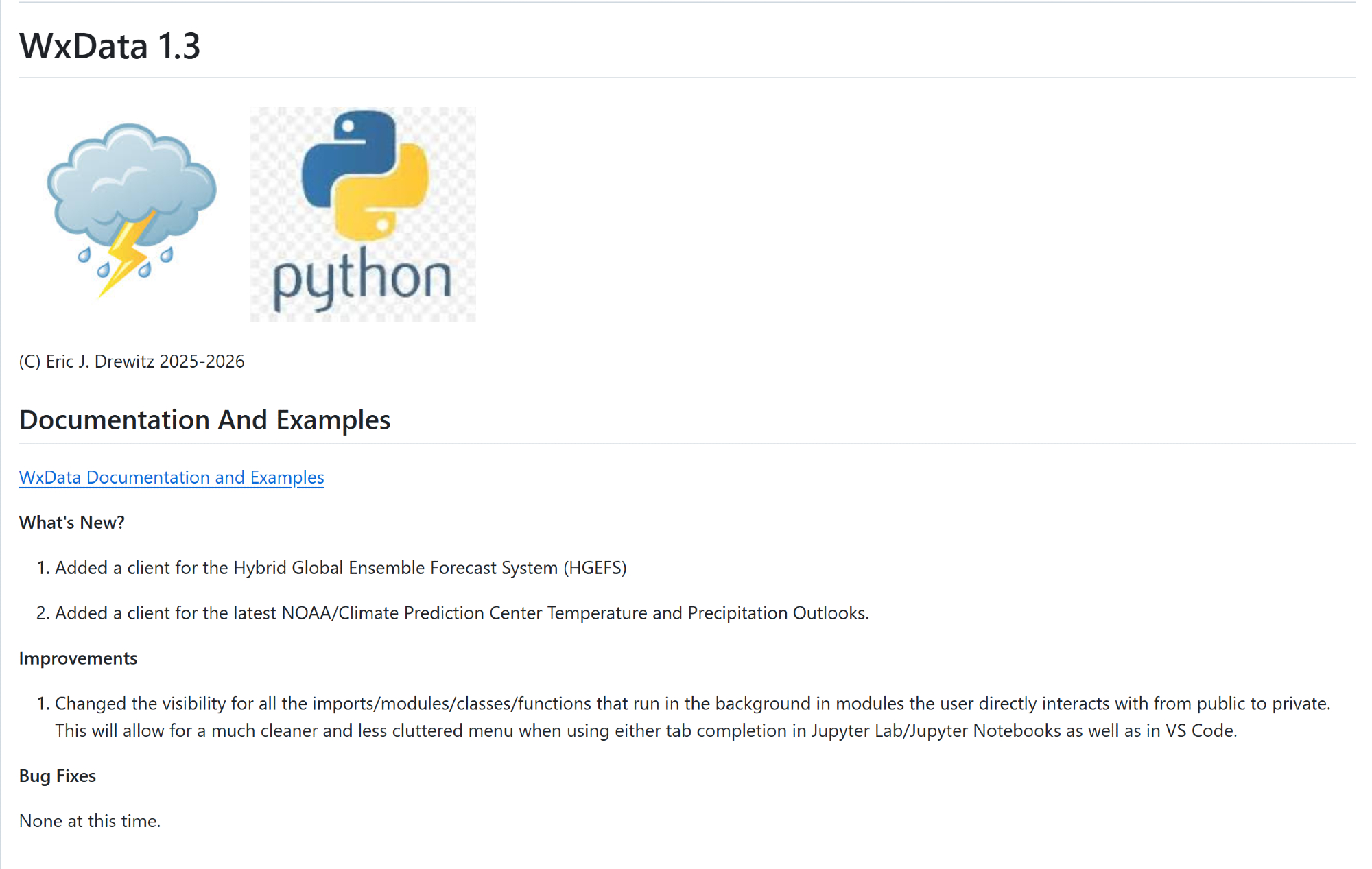Click the word HGEFS in parentheses
Image resolution: width=1372 pixels, height=869 pixels.
click(x=595, y=568)
